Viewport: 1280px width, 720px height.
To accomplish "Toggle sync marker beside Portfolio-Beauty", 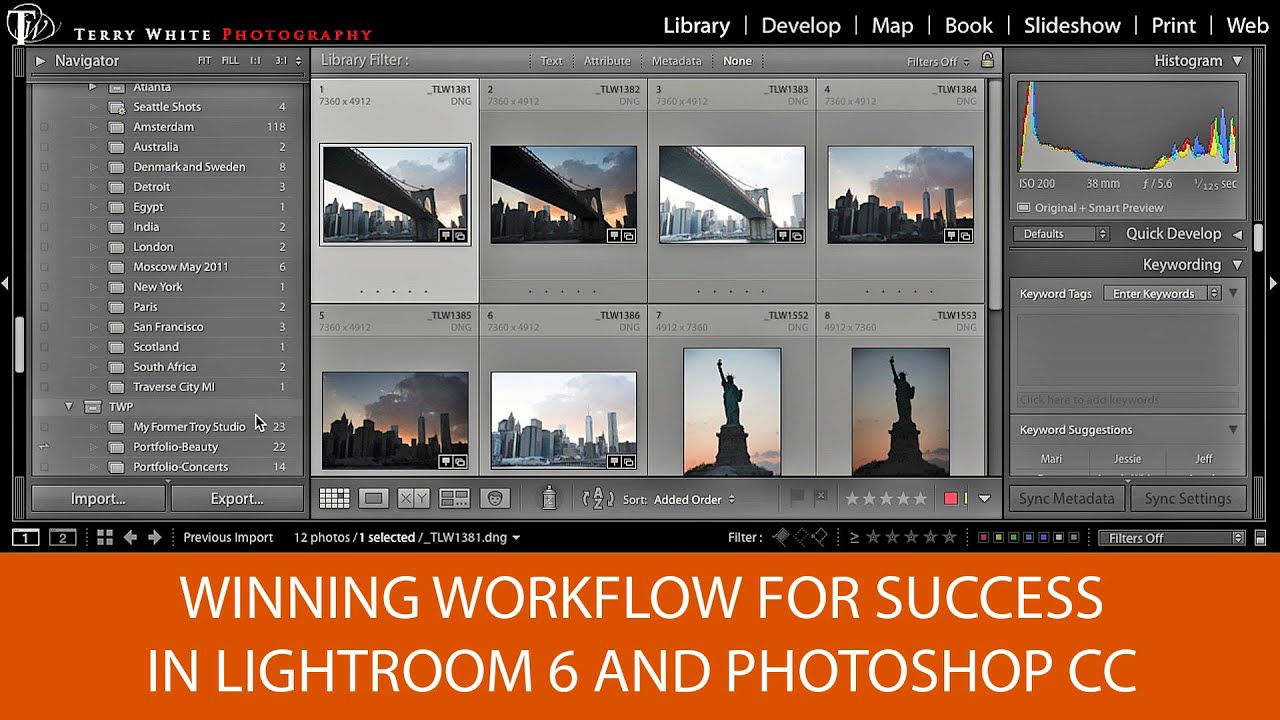I will click(x=44, y=447).
